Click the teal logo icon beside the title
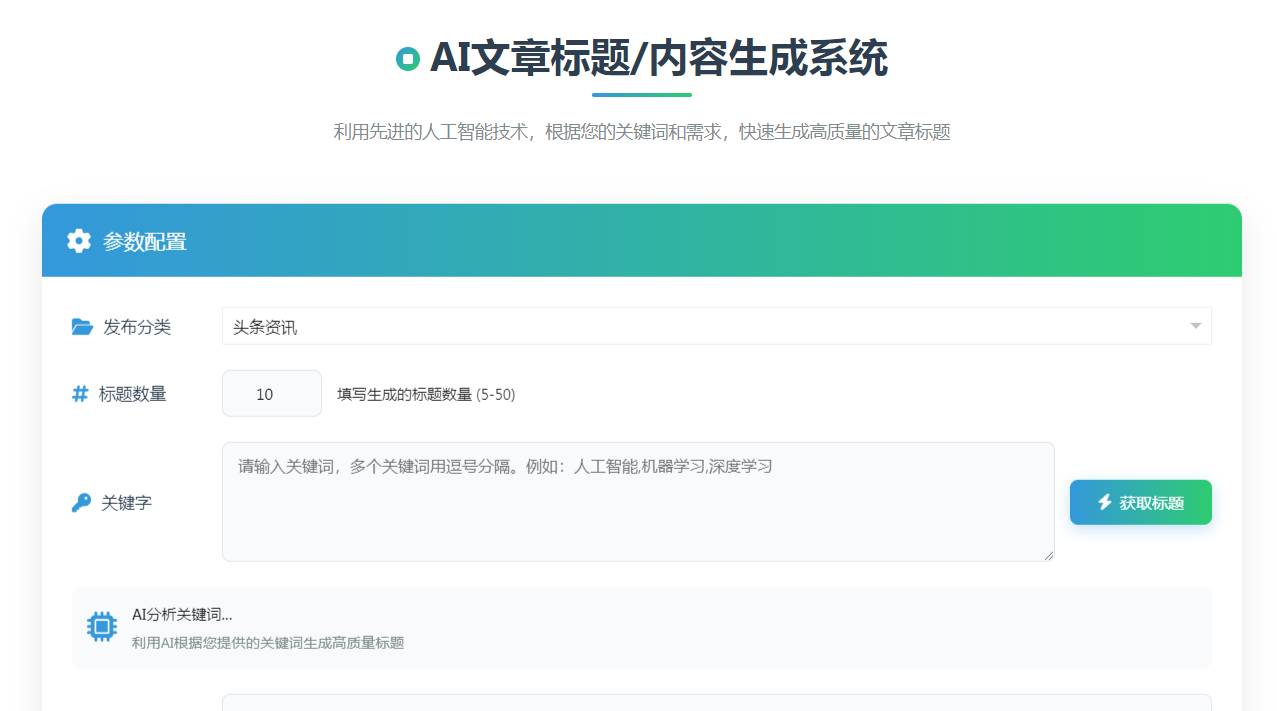 pos(407,59)
